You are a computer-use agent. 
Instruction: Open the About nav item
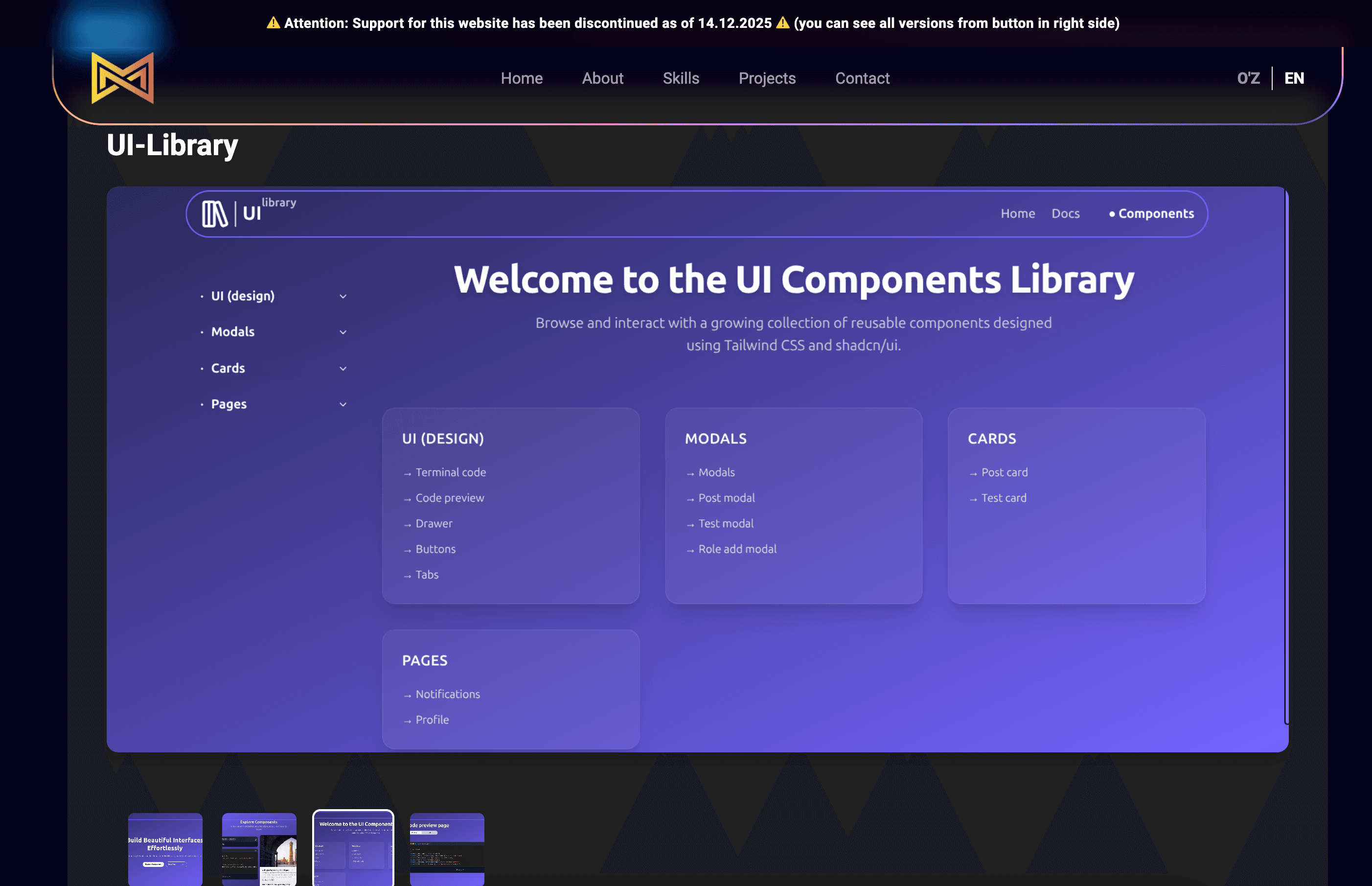602,78
